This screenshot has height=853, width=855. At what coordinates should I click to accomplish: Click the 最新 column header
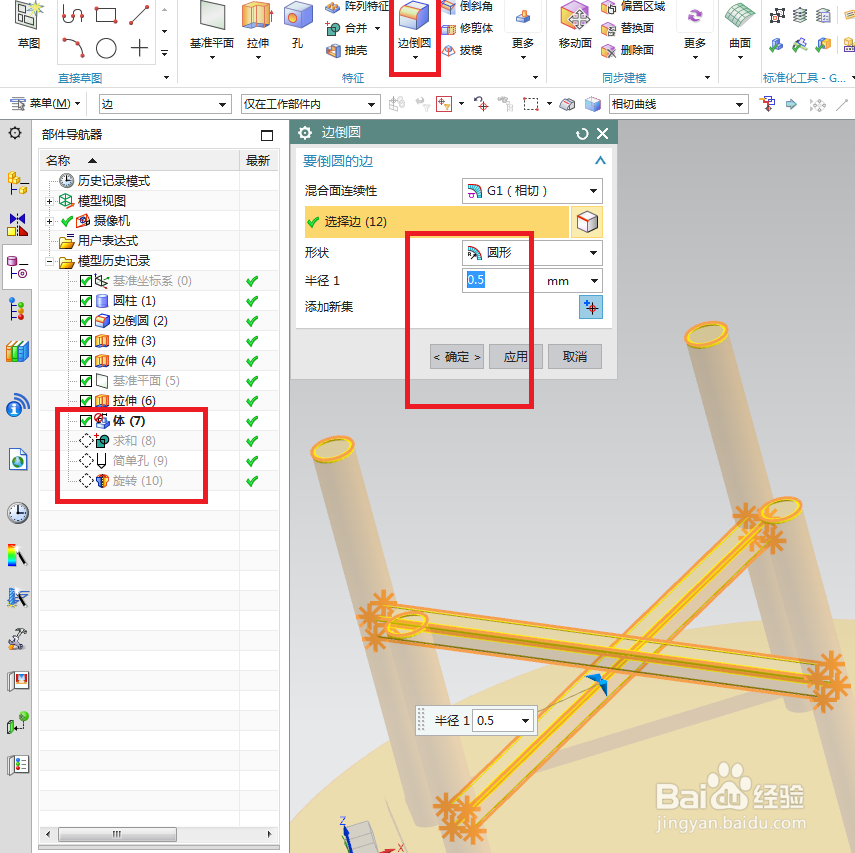click(x=258, y=160)
